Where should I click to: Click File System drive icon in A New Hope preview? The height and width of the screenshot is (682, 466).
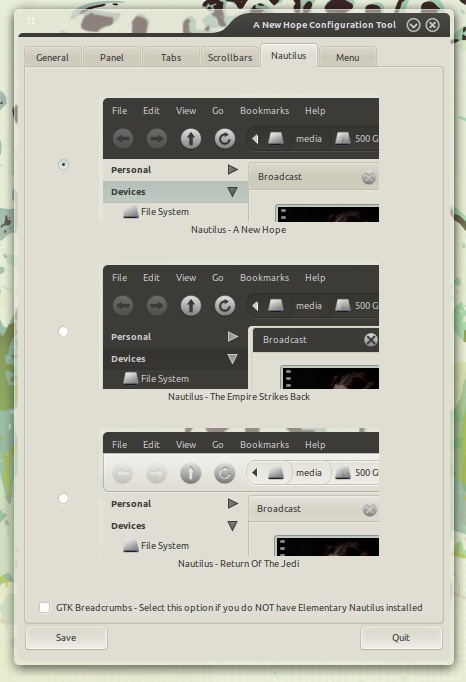click(131, 212)
